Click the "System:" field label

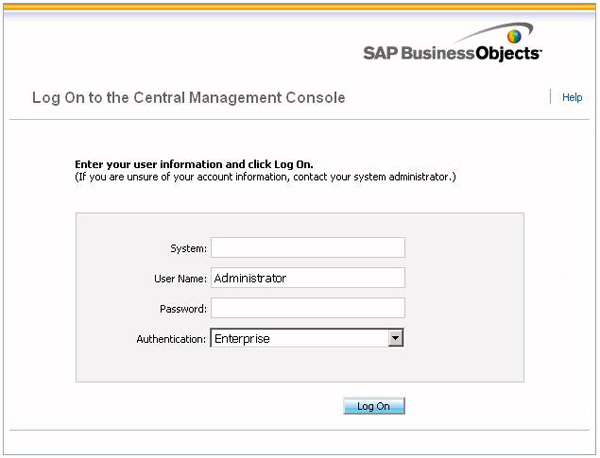click(x=188, y=249)
